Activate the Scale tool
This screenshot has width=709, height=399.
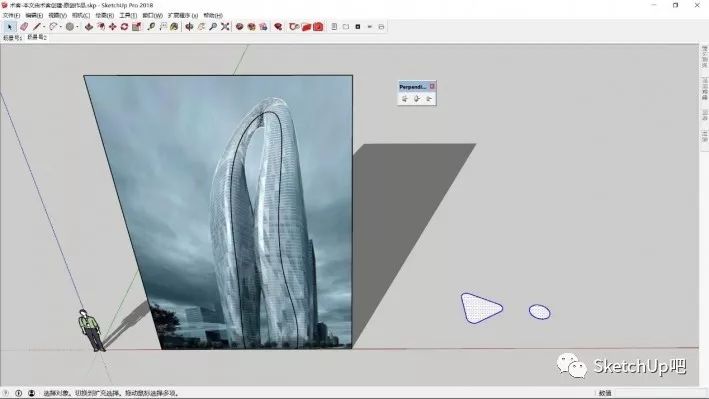click(137, 27)
